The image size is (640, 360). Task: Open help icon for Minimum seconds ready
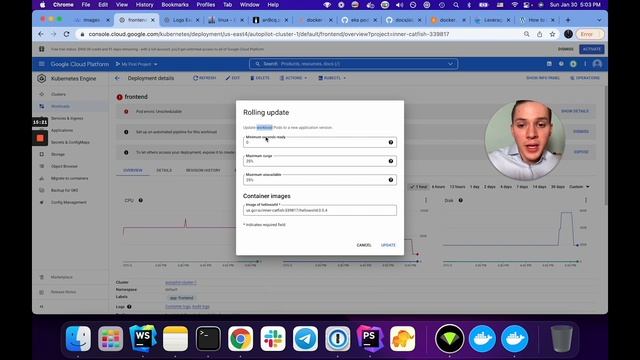tap(391, 142)
